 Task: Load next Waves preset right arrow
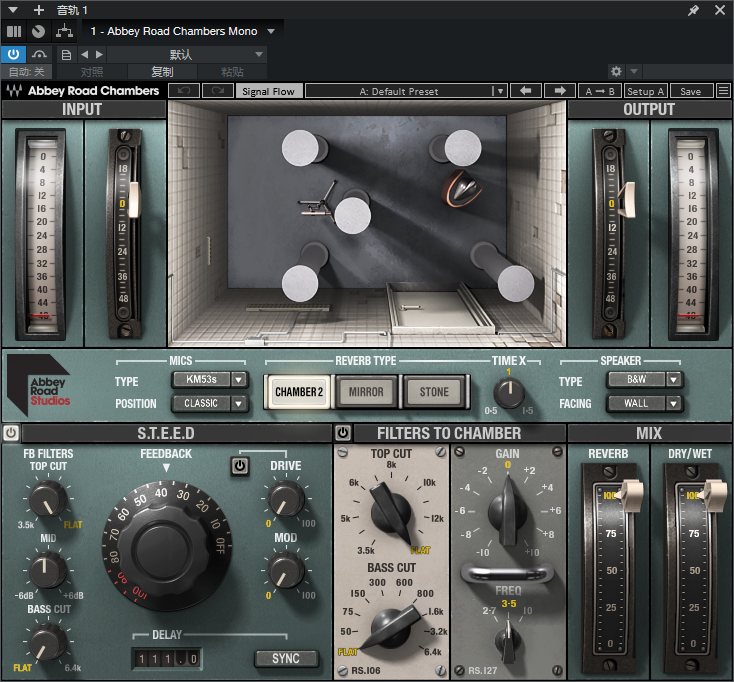point(560,91)
